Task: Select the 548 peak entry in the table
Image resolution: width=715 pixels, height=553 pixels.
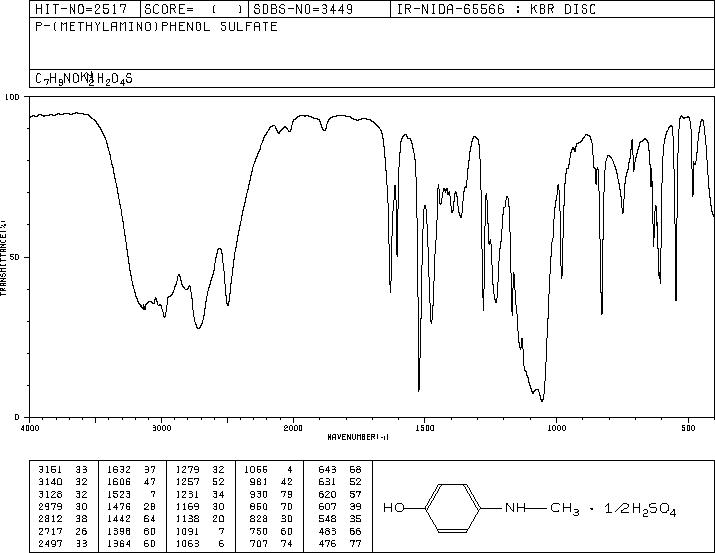Action: click(x=340, y=519)
